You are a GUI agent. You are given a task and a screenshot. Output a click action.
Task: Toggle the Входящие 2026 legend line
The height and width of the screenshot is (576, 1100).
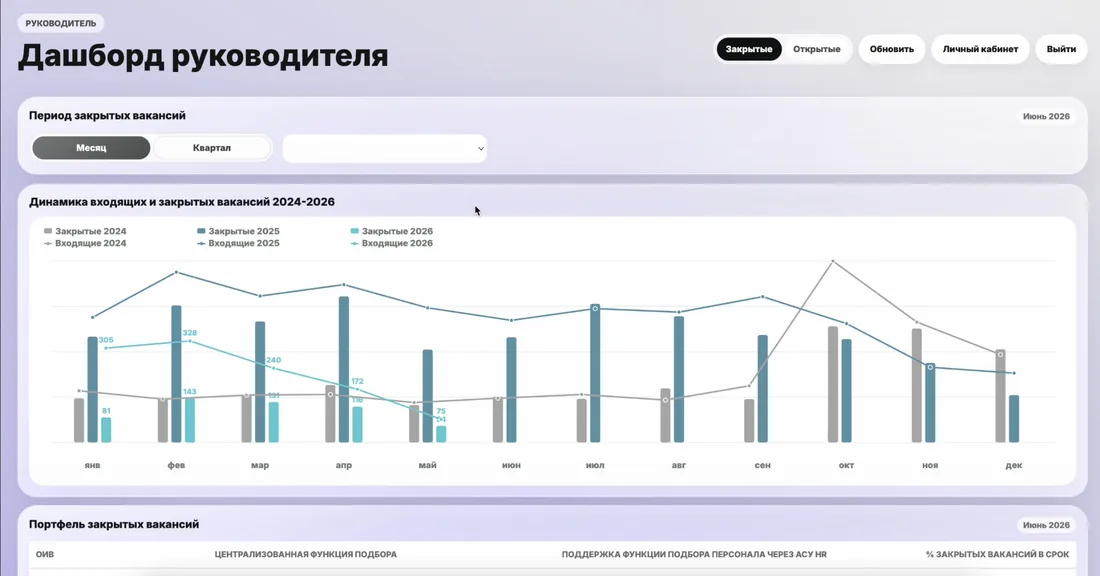[391, 243]
